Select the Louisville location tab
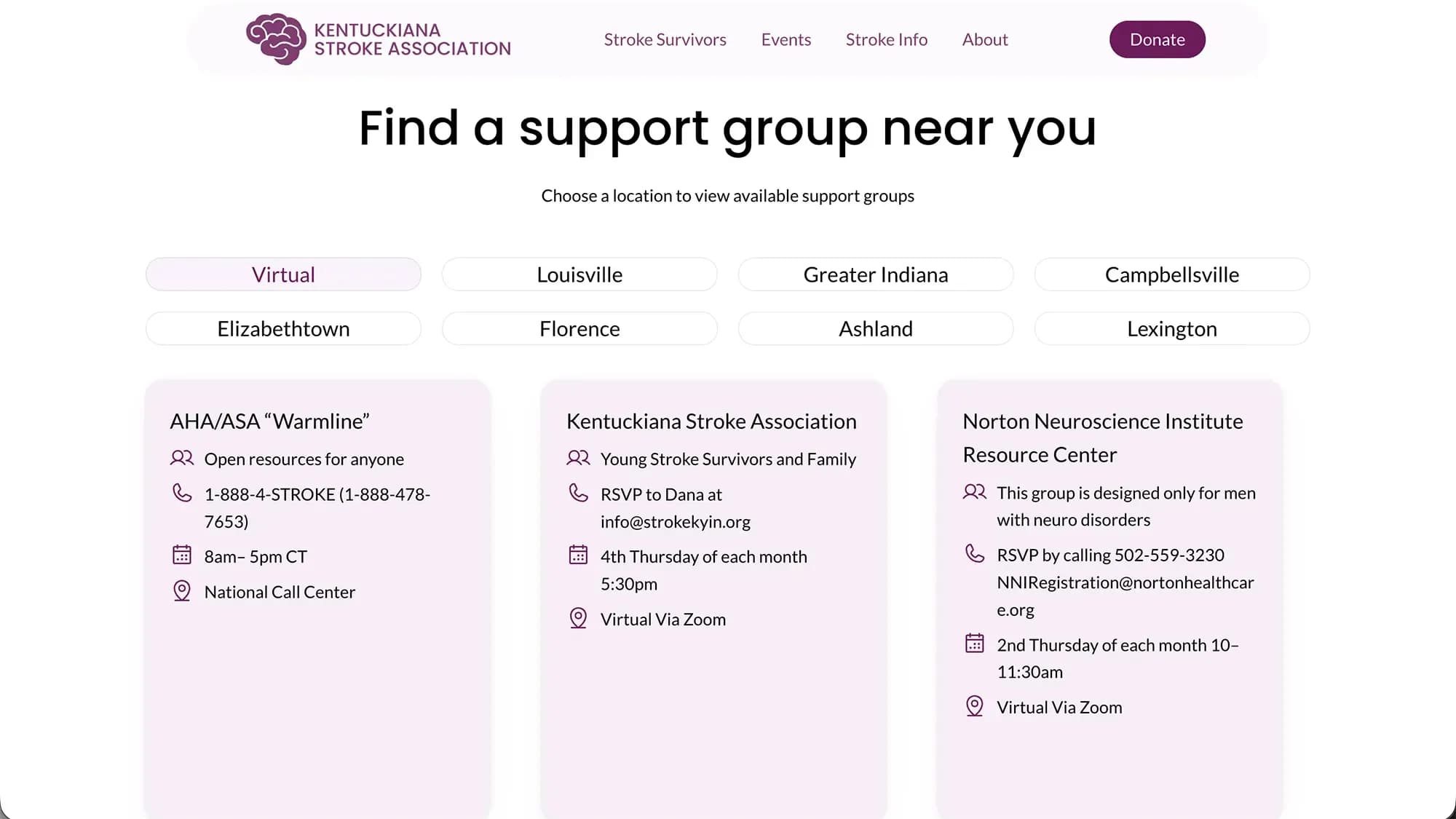This screenshot has width=1456, height=819. pyautogui.click(x=579, y=274)
